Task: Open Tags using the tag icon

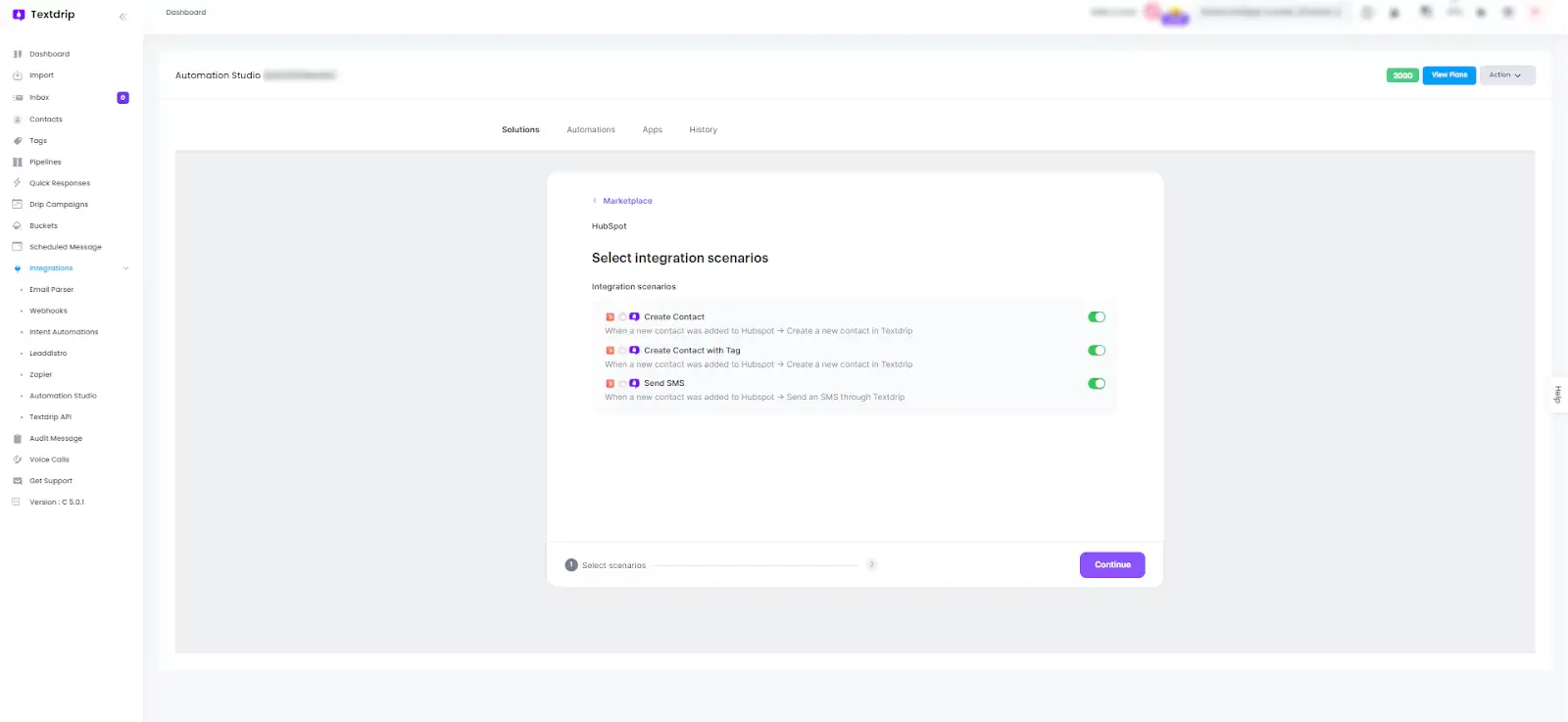Action: (x=18, y=141)
